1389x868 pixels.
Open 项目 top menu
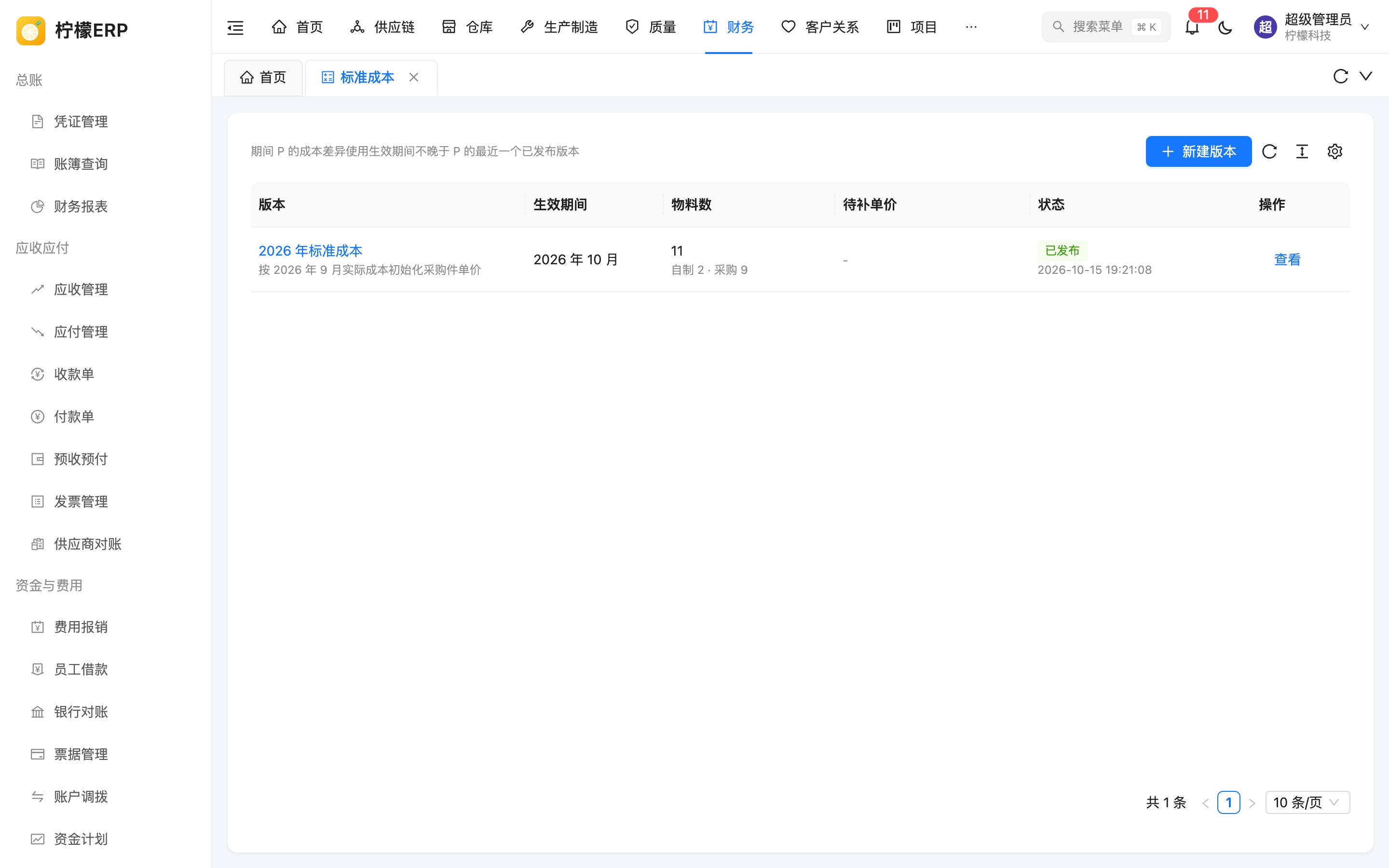(x=912, y=27)
